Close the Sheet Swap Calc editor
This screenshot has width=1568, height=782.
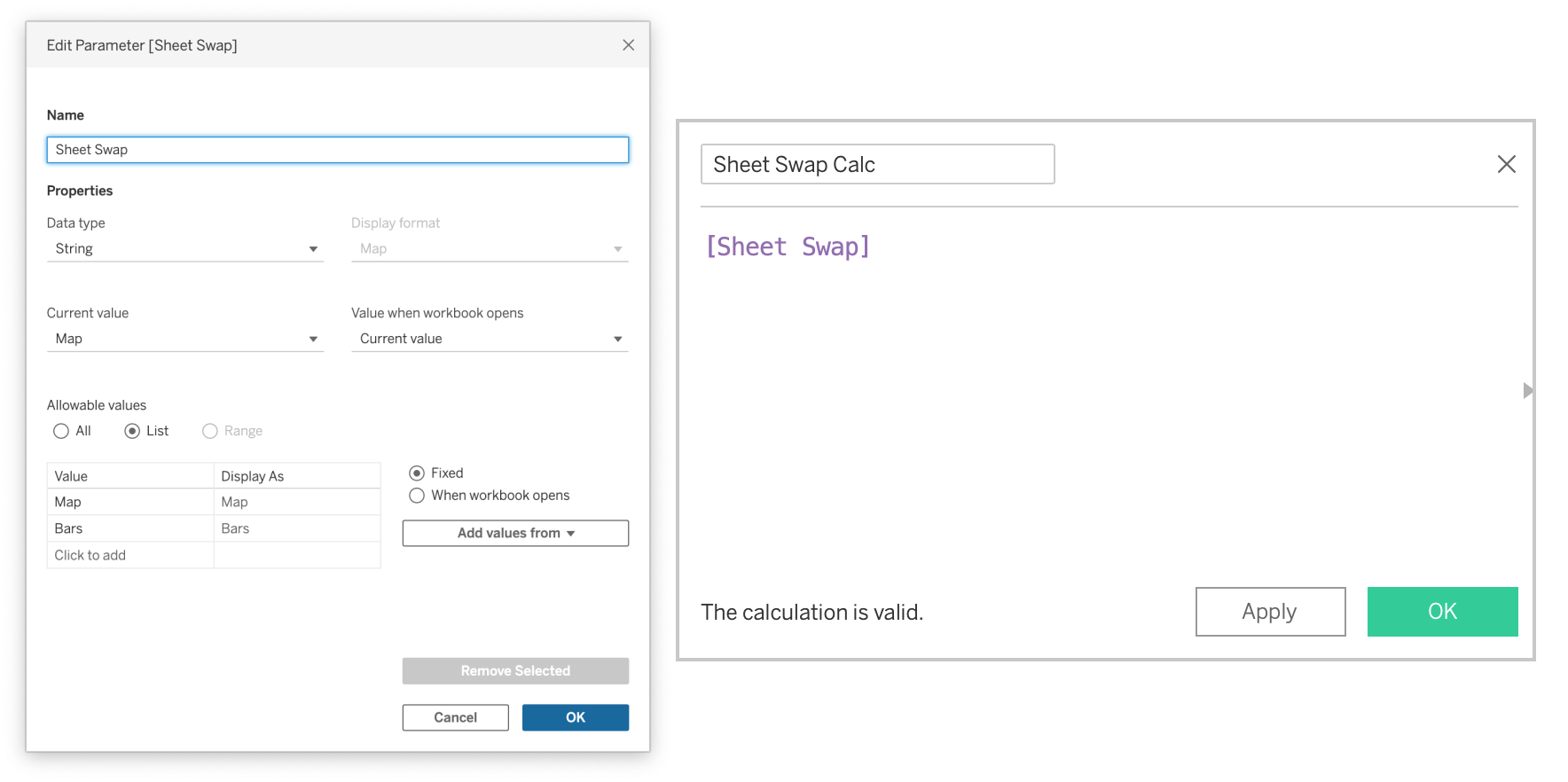point(1506,164)
